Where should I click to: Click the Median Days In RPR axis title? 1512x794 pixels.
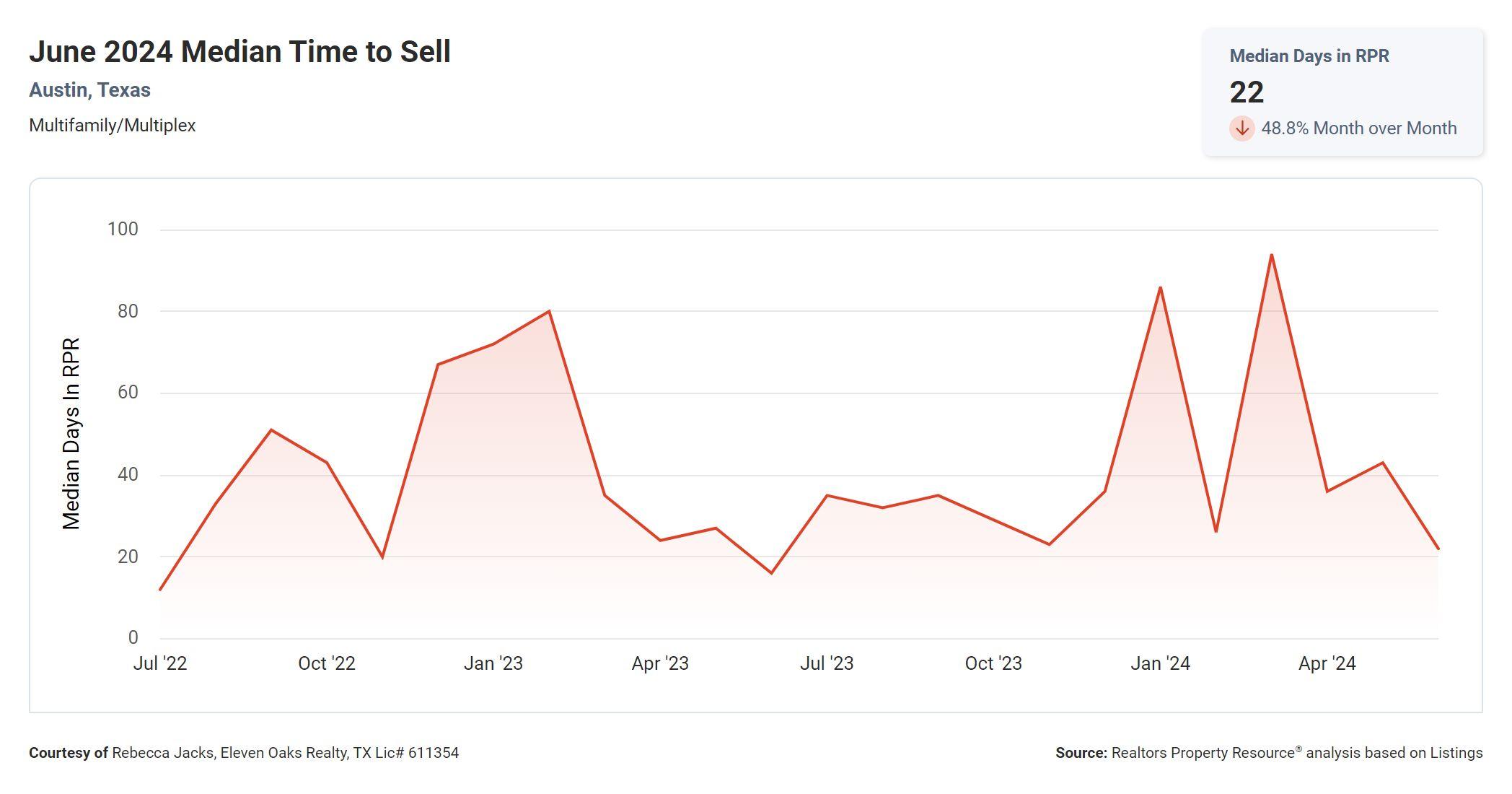pos(71,433)
